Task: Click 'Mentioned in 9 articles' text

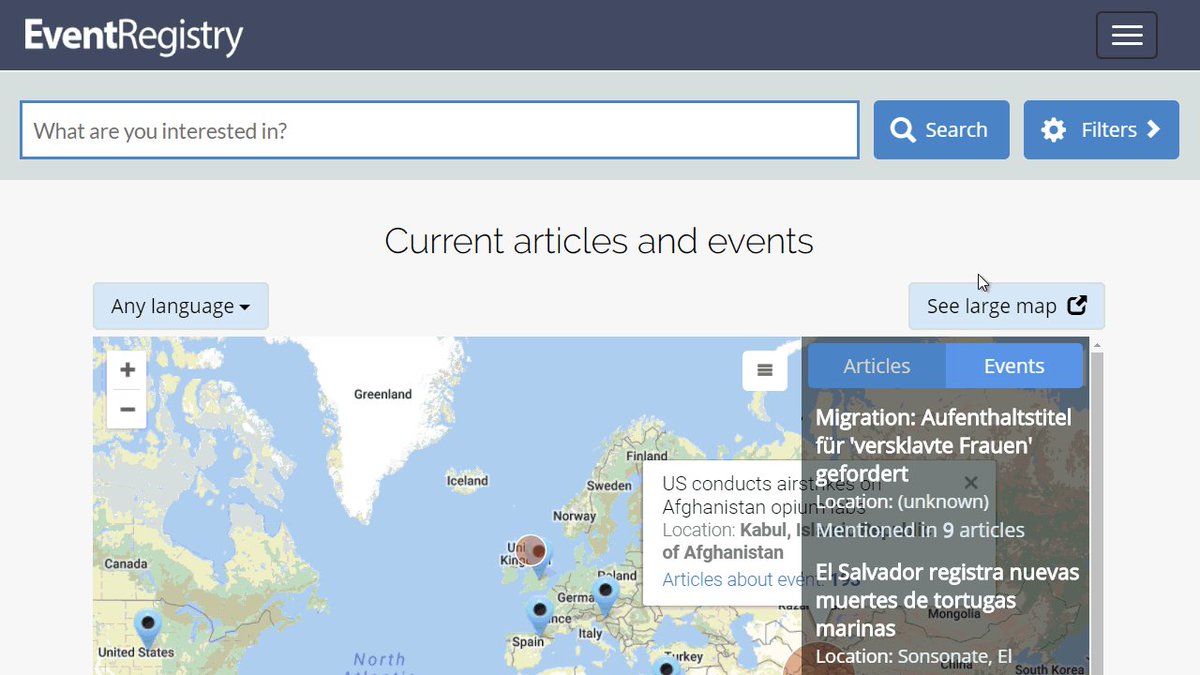Action: (920, 530)
